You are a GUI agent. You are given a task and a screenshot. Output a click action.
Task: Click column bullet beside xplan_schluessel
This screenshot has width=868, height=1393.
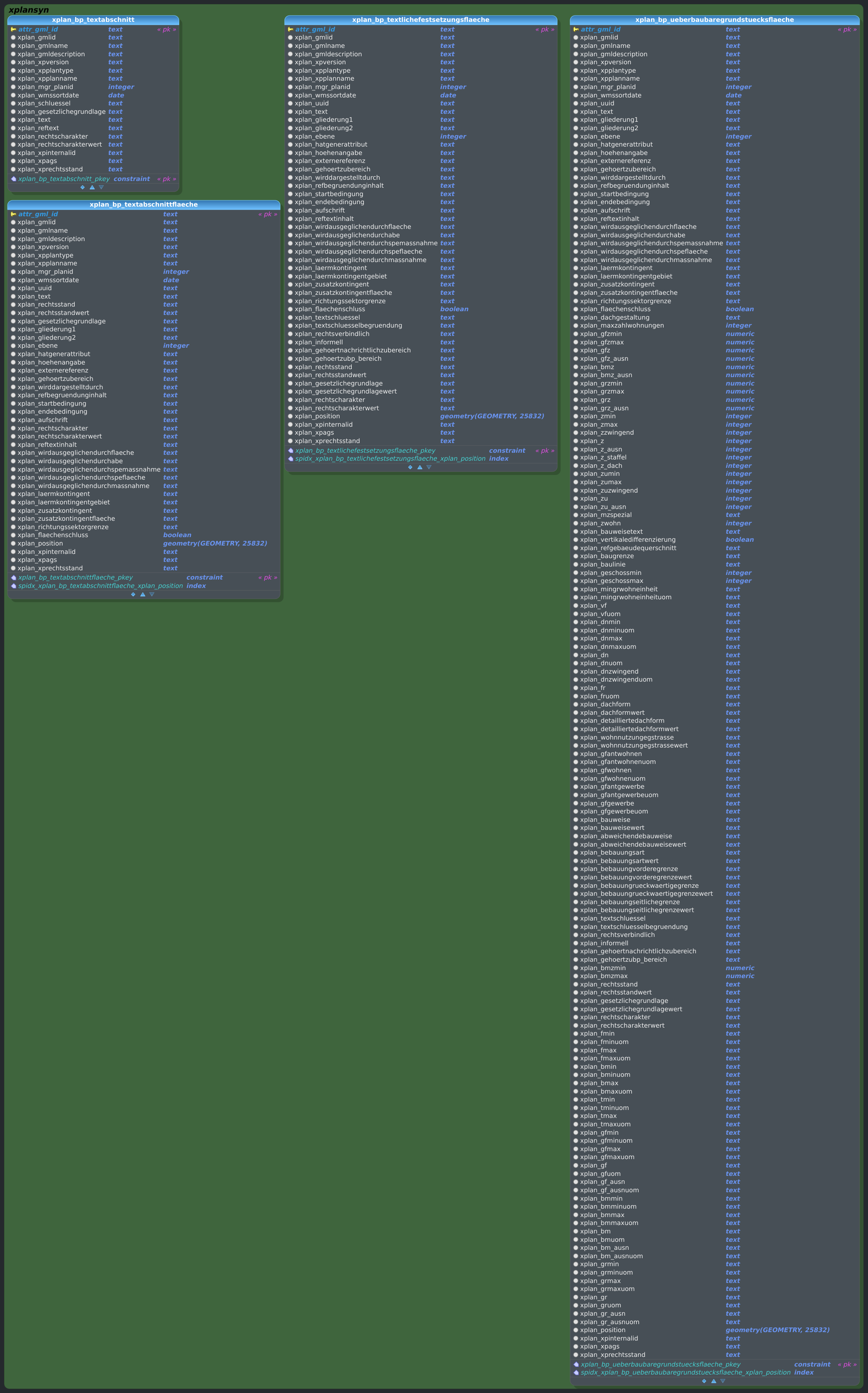[x=13, y=103]
